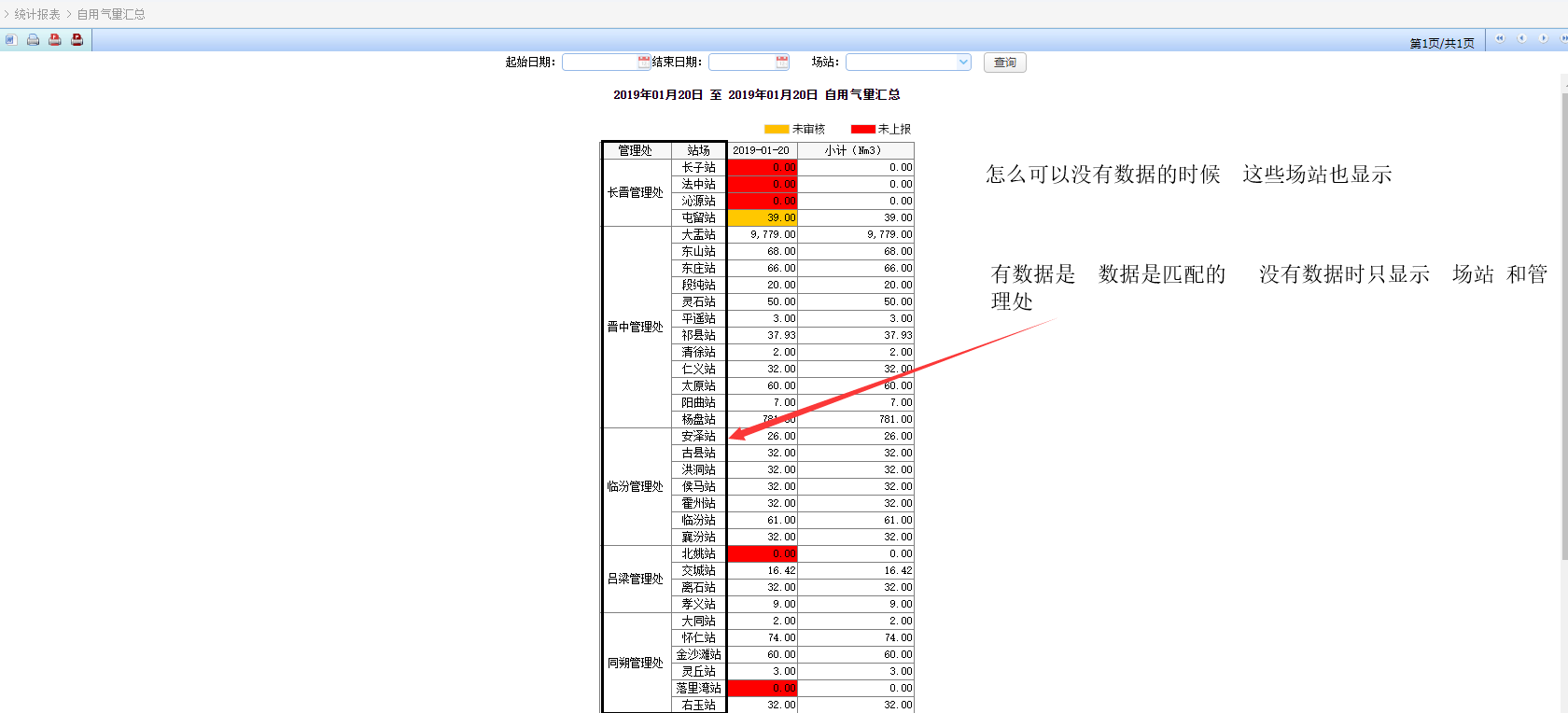Click the vertical scrollbar on the right
The image size is (1568, 713).
(1564, 327)
